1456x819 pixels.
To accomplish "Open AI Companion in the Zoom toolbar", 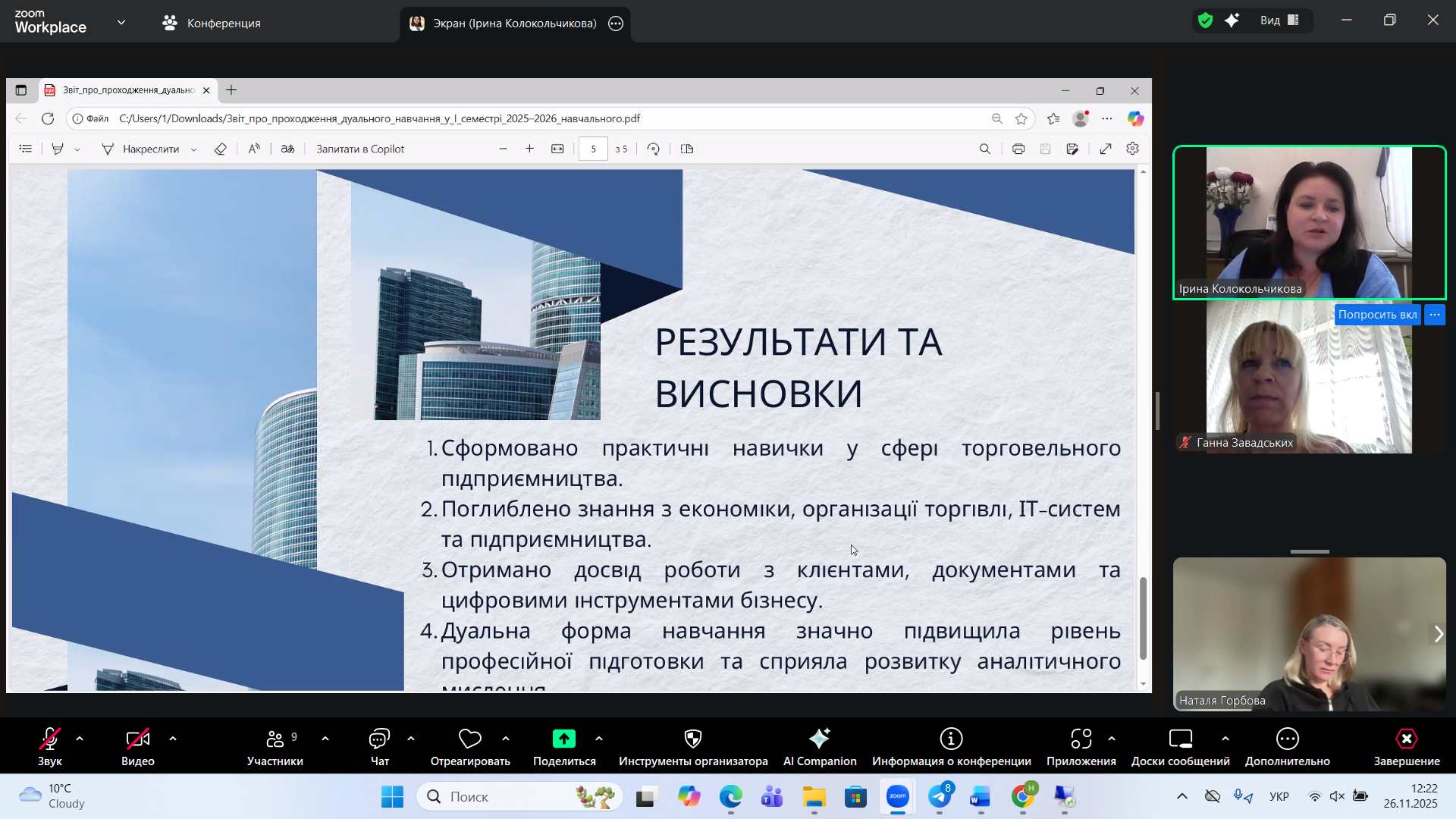I will pos(819,746).
